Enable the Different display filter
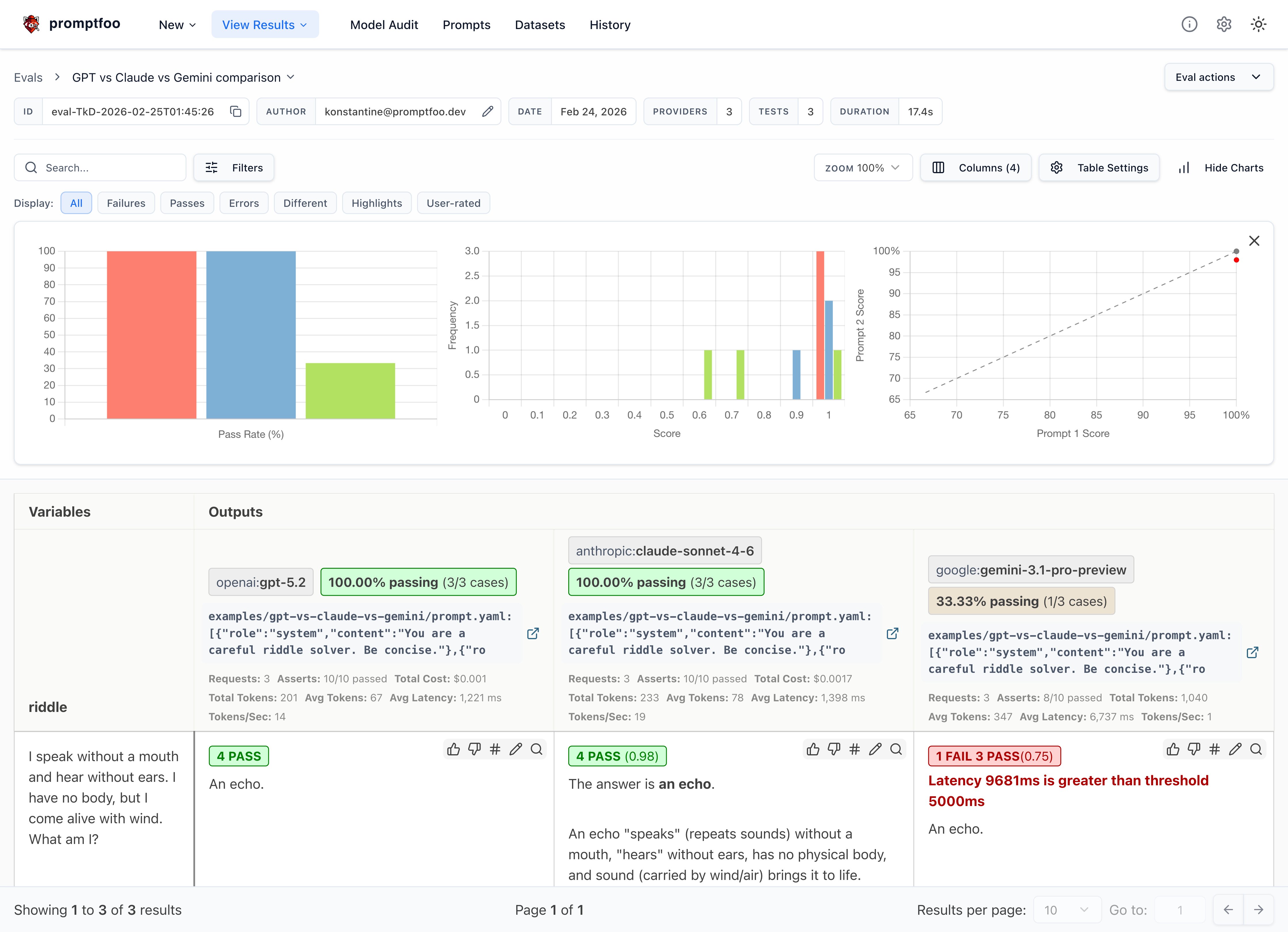The width and height of the screenshot is (1288, 932). point(305,203)
